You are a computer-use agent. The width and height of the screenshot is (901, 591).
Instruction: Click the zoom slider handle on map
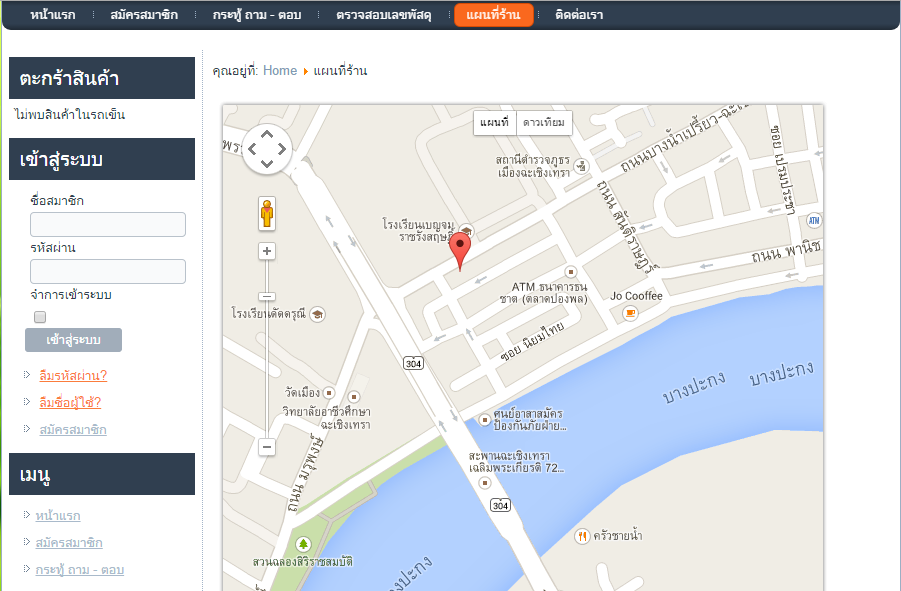coord(267,296)
